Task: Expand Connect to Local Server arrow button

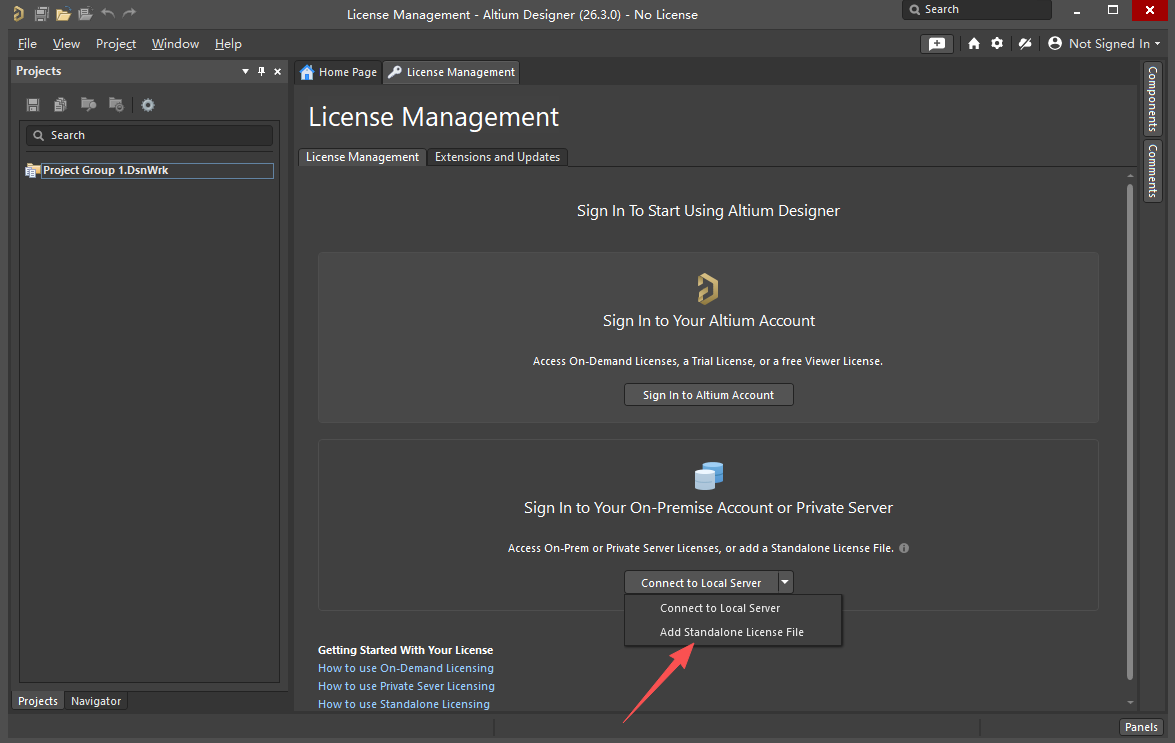Action: pyautogui.click(x=785, y=582)
